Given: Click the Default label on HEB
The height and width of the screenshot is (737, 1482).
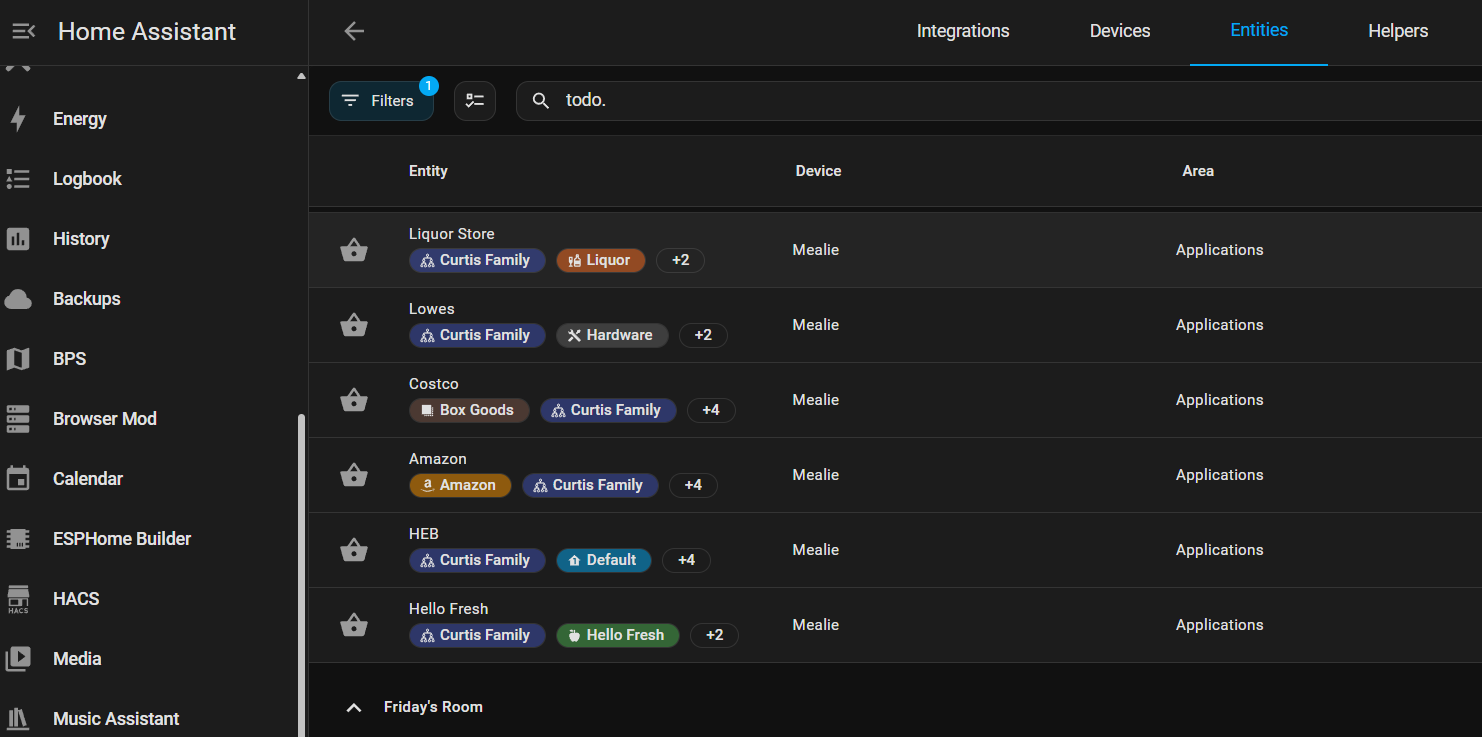Looking at the screenshot, I should pos(604,560).
